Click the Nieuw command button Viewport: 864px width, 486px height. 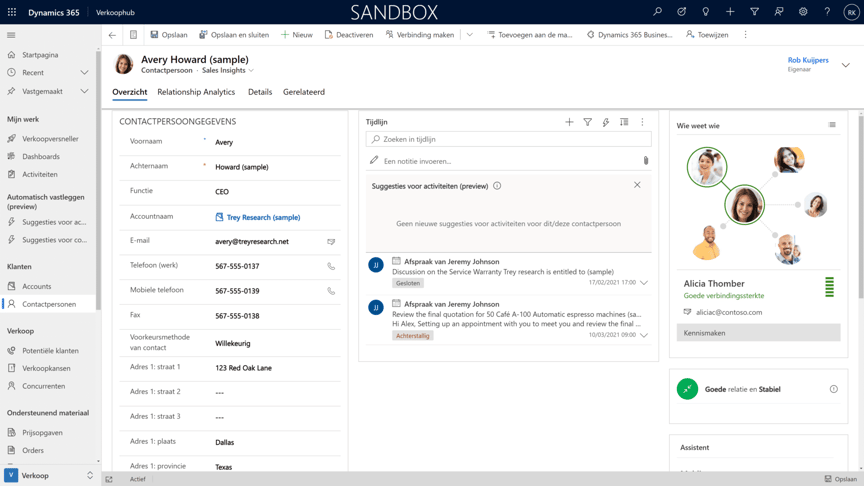296,35
